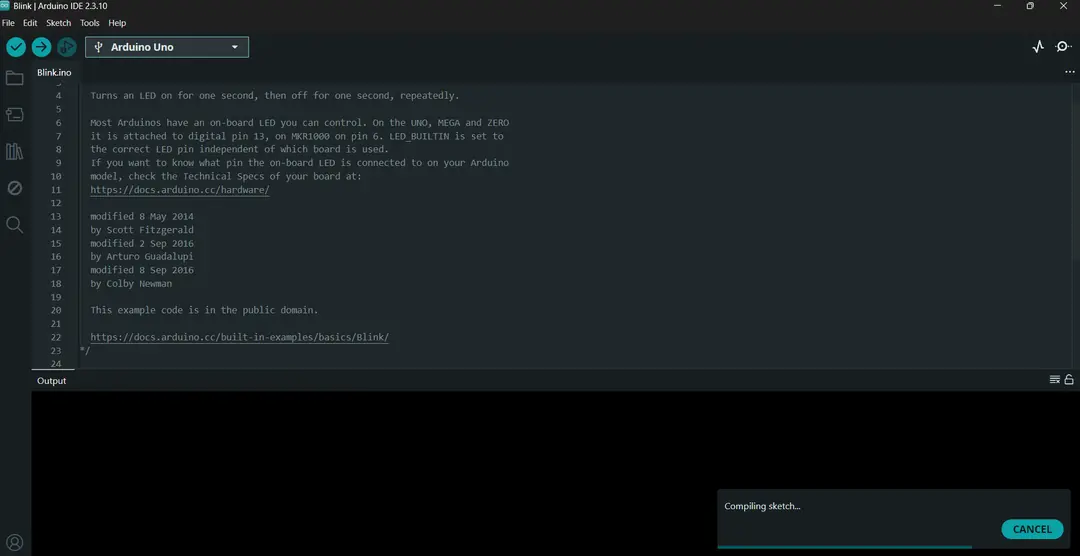Open the Boards Manager sidebar icon
Viewport: 1080px width, 556px height.
tap(14, 114)
